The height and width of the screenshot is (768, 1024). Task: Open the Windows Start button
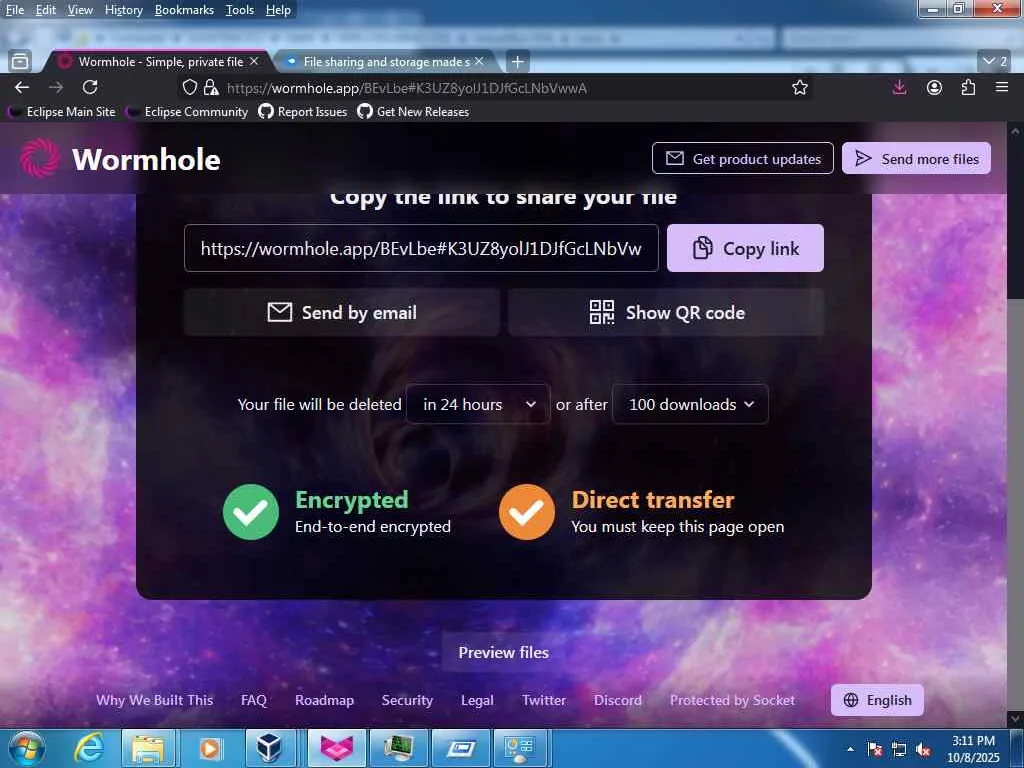(27, 748)
